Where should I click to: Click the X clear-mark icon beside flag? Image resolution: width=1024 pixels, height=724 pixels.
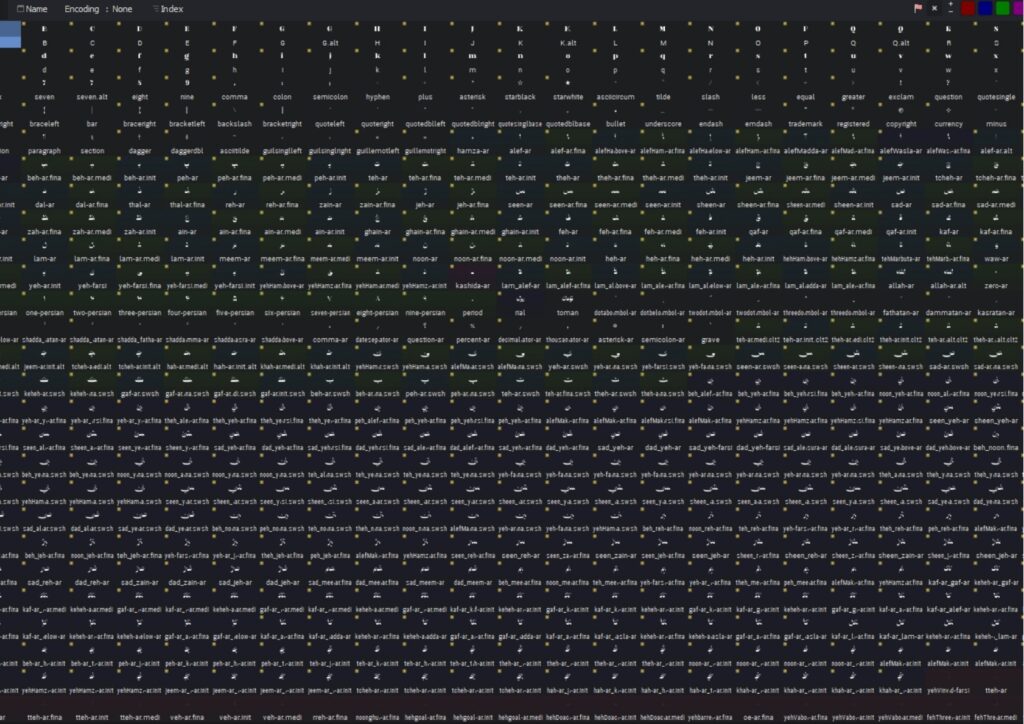tap(934, 8)
